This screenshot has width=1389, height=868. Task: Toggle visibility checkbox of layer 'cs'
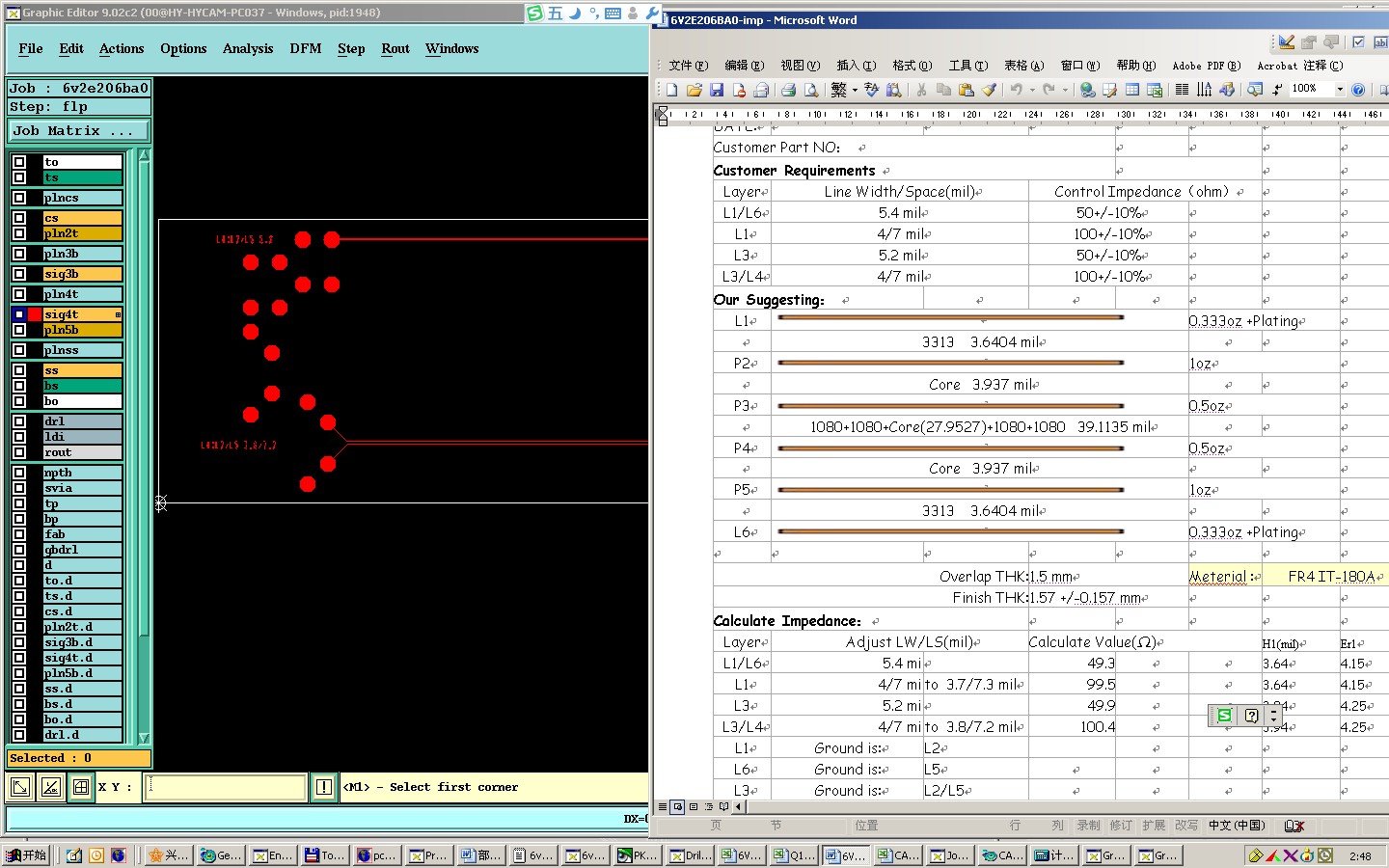[19, 218]
